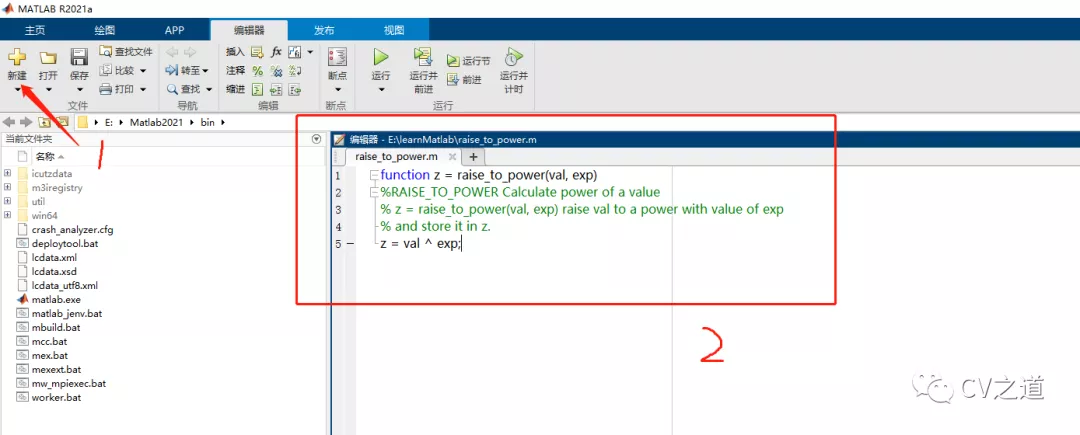The height and width of the screenshot is (435, 1080).
Task: Expand the win64 folder
Action: pyautogui.click(x=7, y=215)
